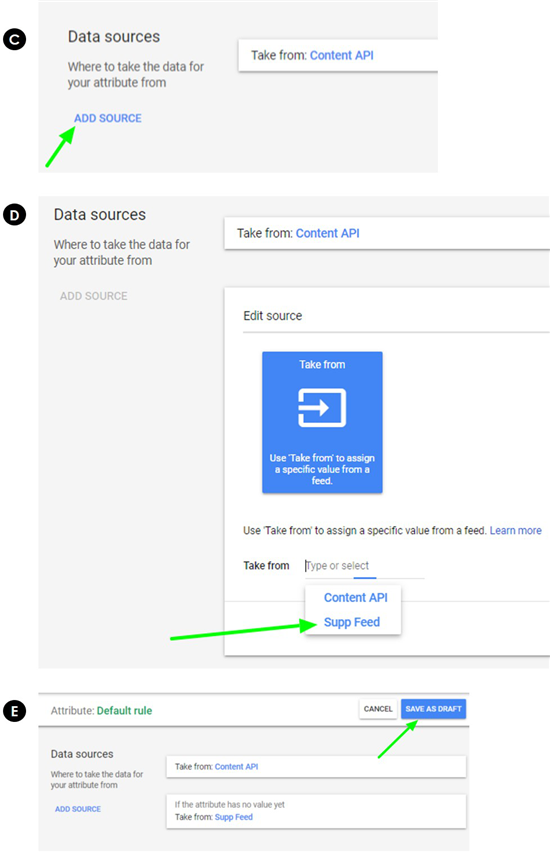
Task: Click ADD SOURCE in panel E
Action: [x=78, y=809]
